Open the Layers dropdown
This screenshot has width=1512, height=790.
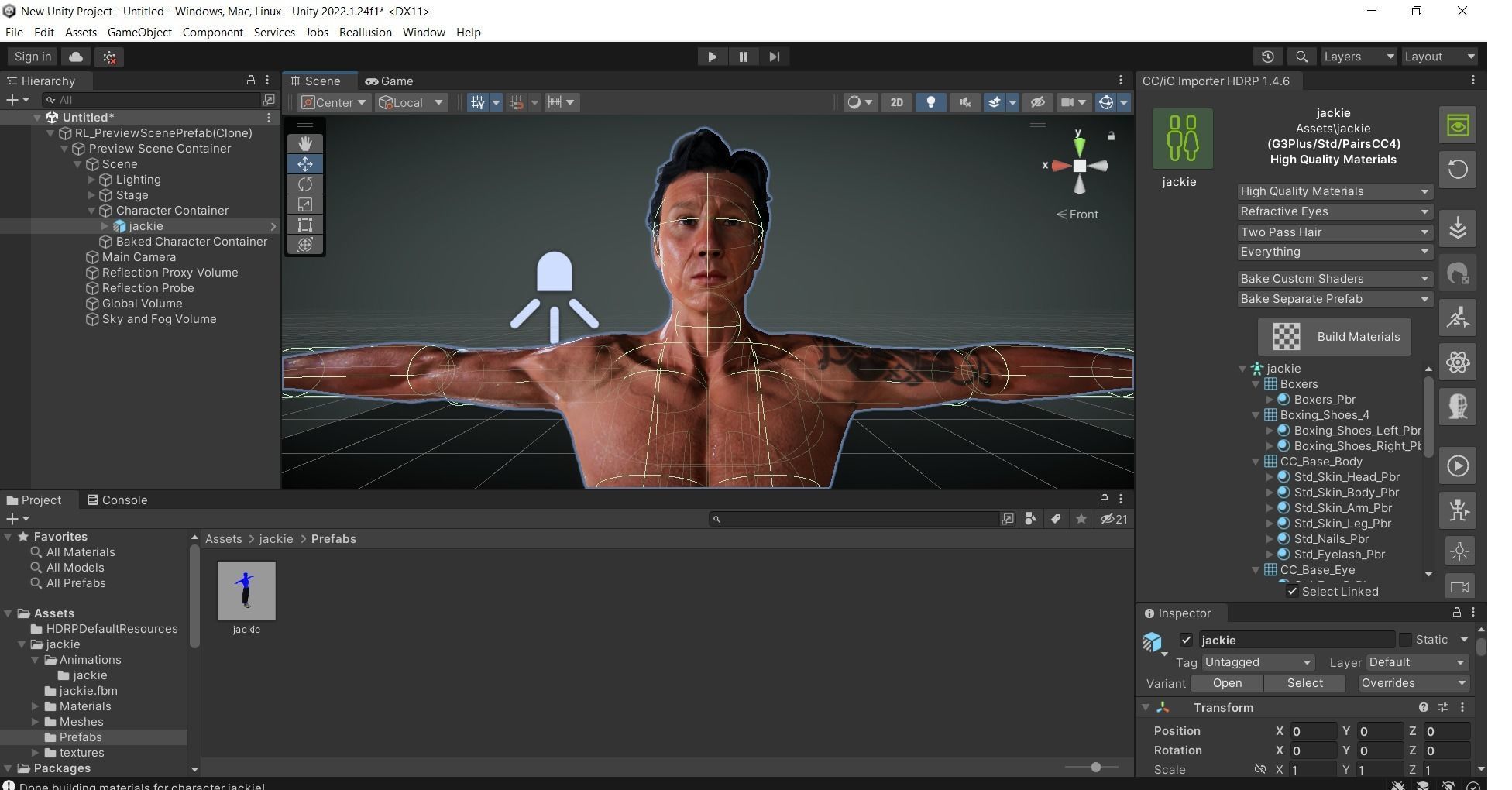click(x=1359, y=57)
